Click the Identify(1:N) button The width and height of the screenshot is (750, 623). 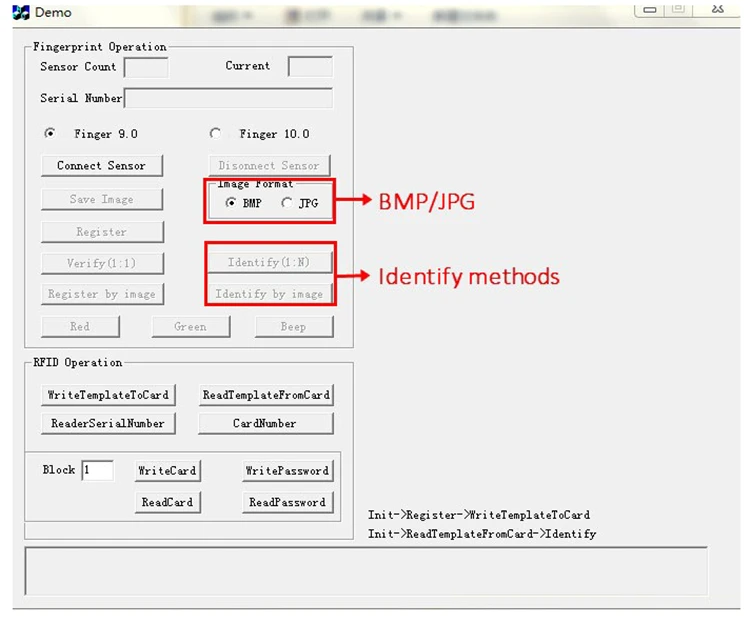(269, 262)
